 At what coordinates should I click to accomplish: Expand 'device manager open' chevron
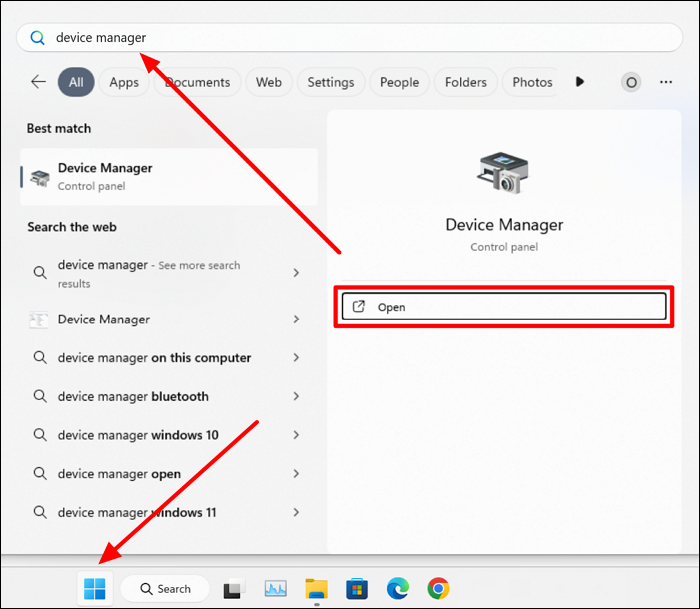click(296, 473)
